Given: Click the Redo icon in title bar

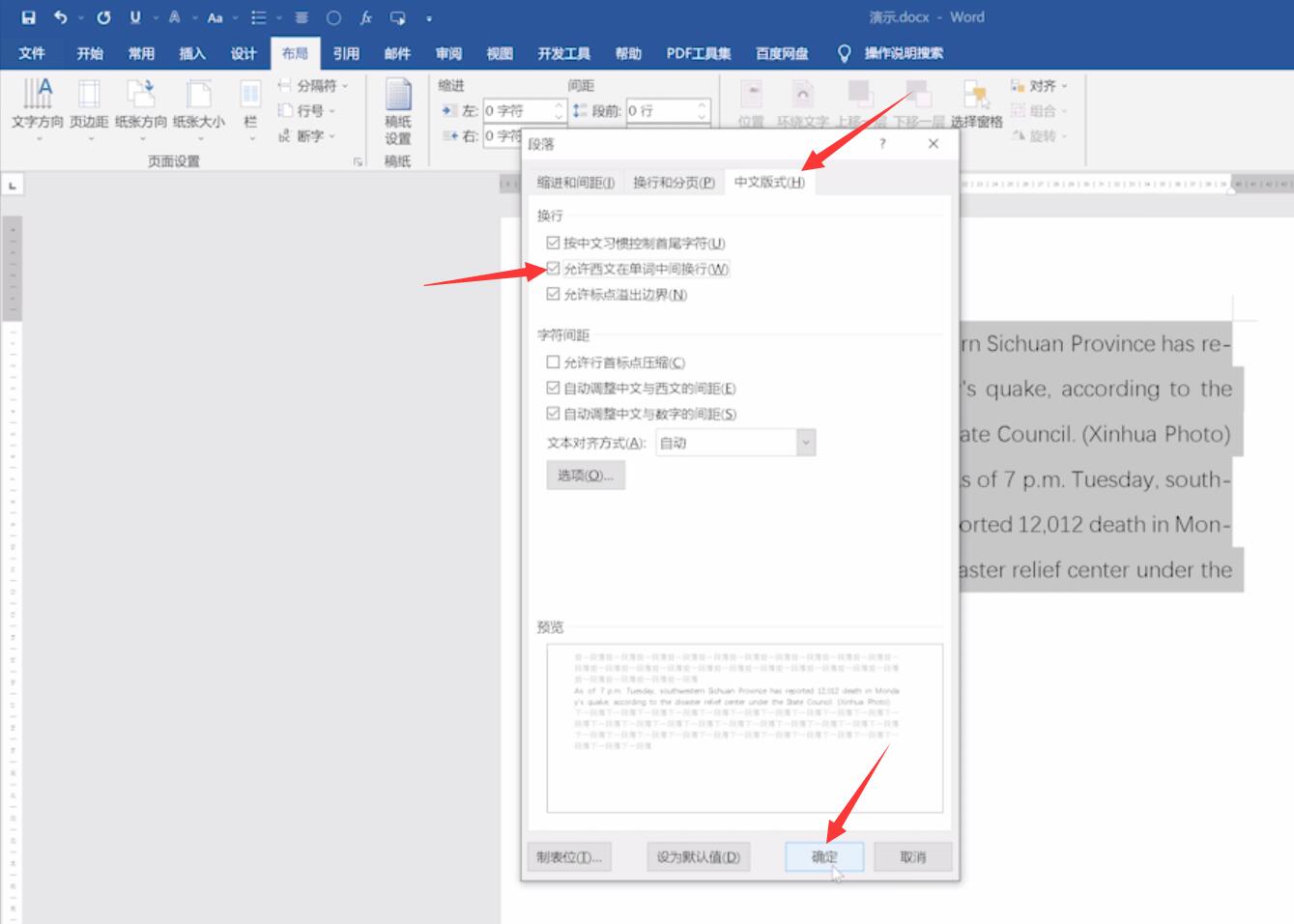Looking at the screenshot, I should tap(103, 17).
